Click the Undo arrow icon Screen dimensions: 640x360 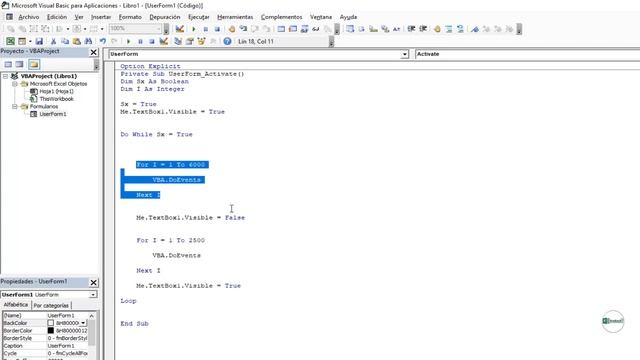103,41
